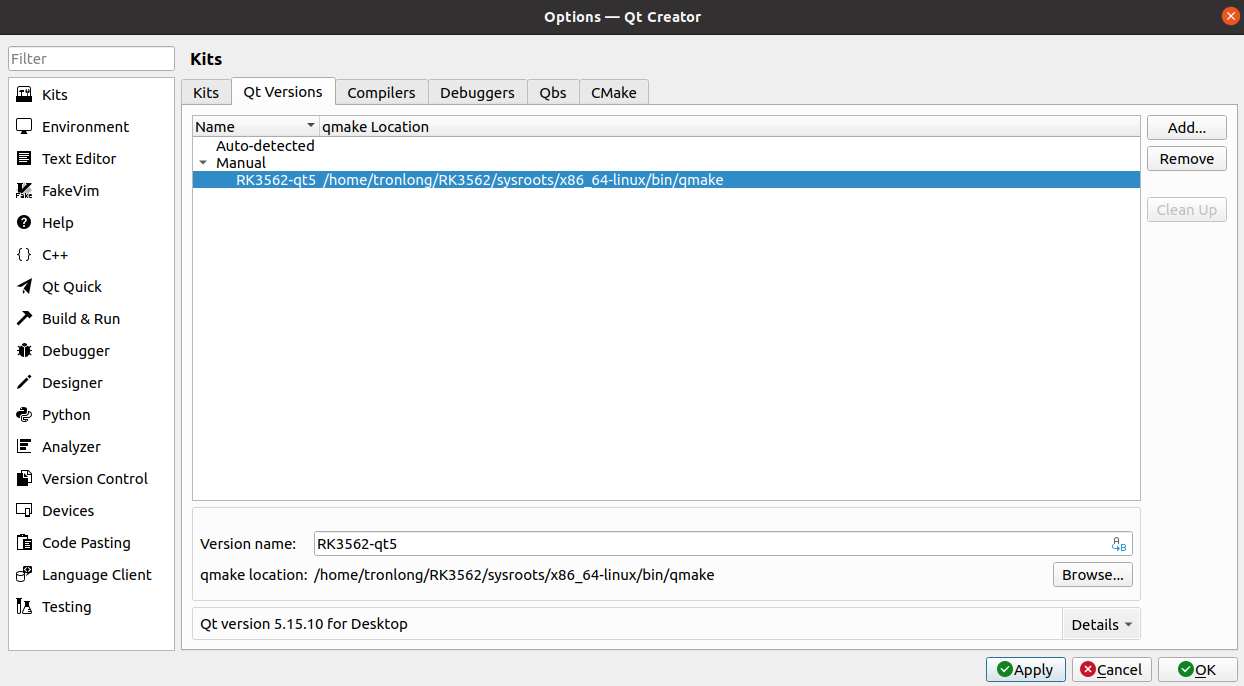The width and height of the screenshot is (1244, 686).
Task: Open the Debugger bug icon
Action: [25, 351]
